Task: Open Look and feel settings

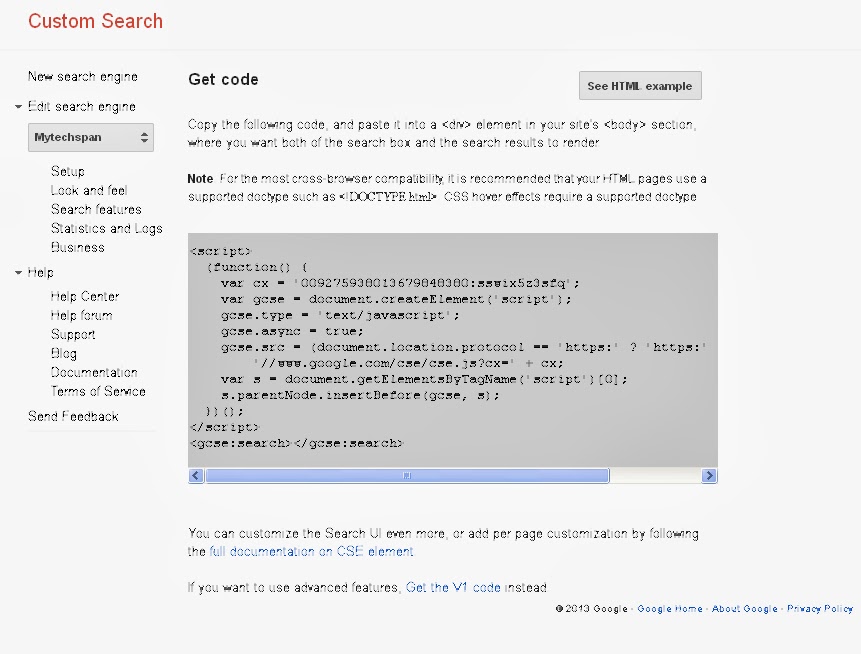Action: point(89,191)
